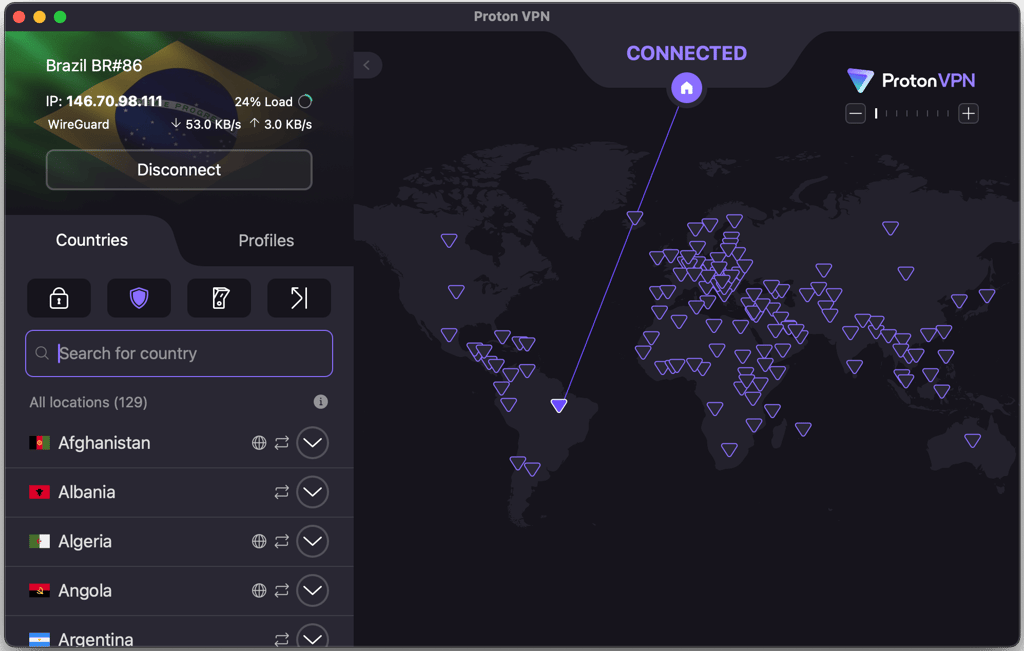Click the South Africa map marker
The height and width of the screenshot is (651, 1024).
[x=729, y=449]
